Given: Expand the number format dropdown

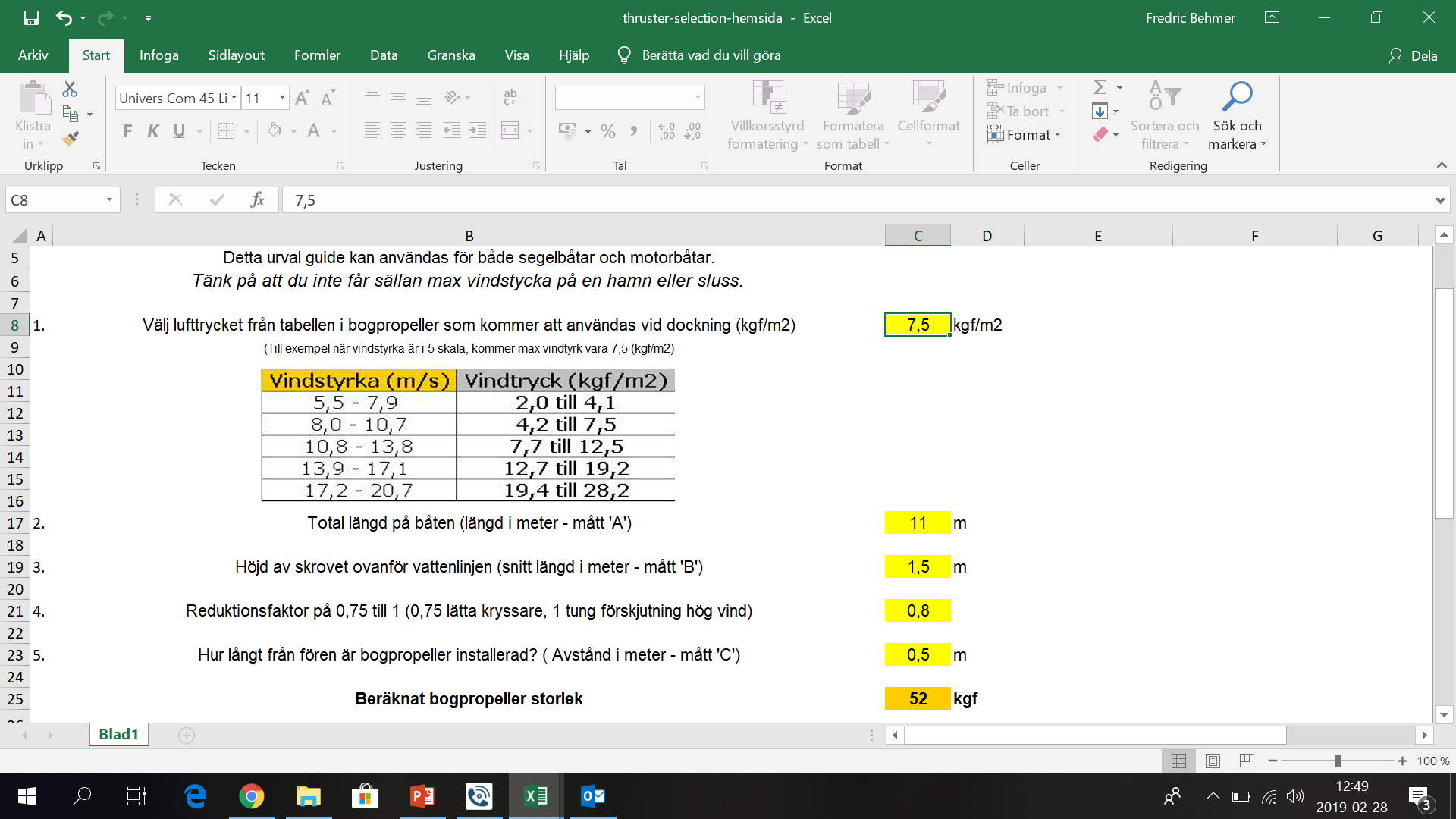Looking at the screenshot, I should pyautogui.click(x=698, y=98).
